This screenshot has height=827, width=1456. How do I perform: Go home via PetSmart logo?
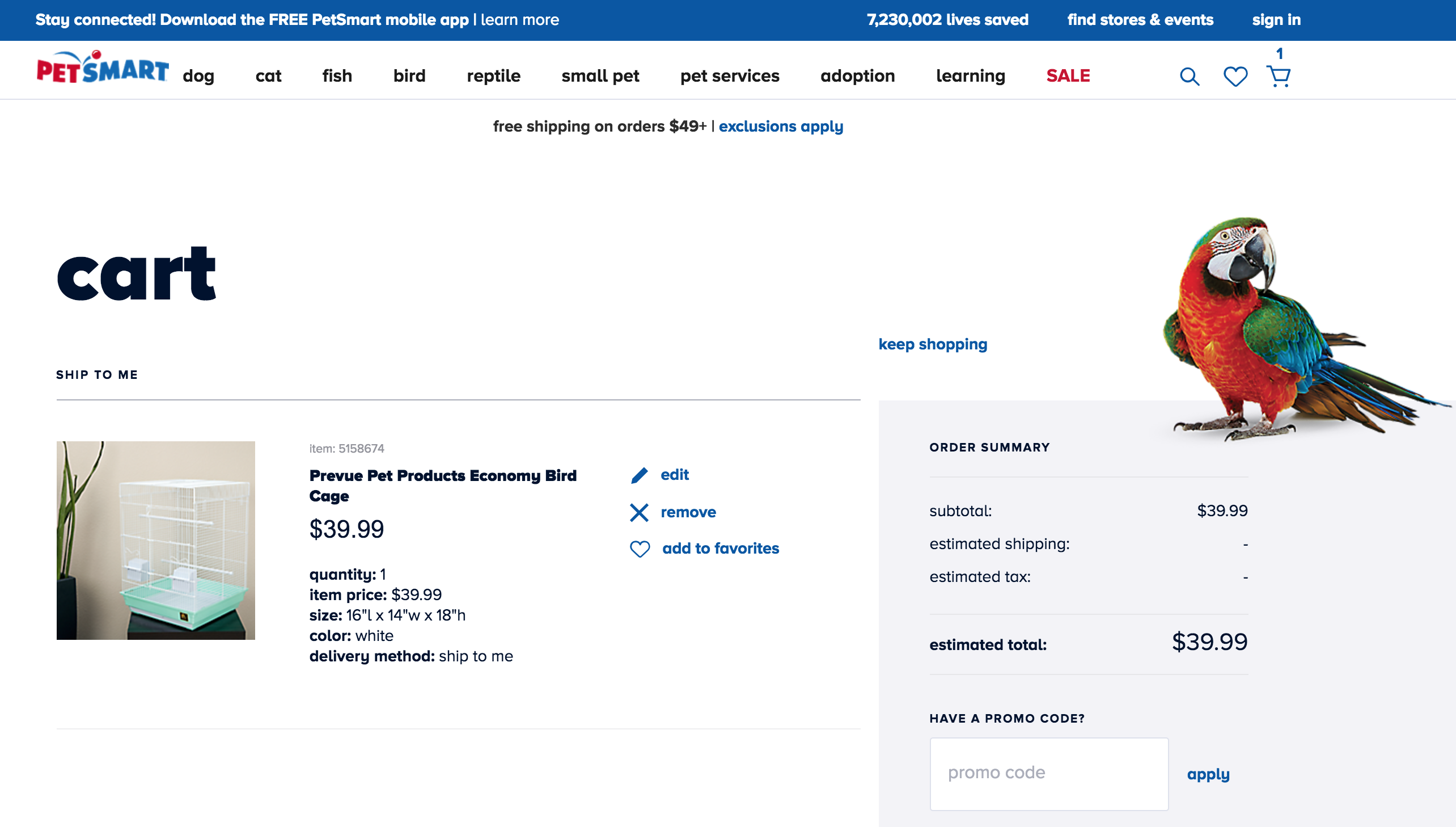point(103,67)
